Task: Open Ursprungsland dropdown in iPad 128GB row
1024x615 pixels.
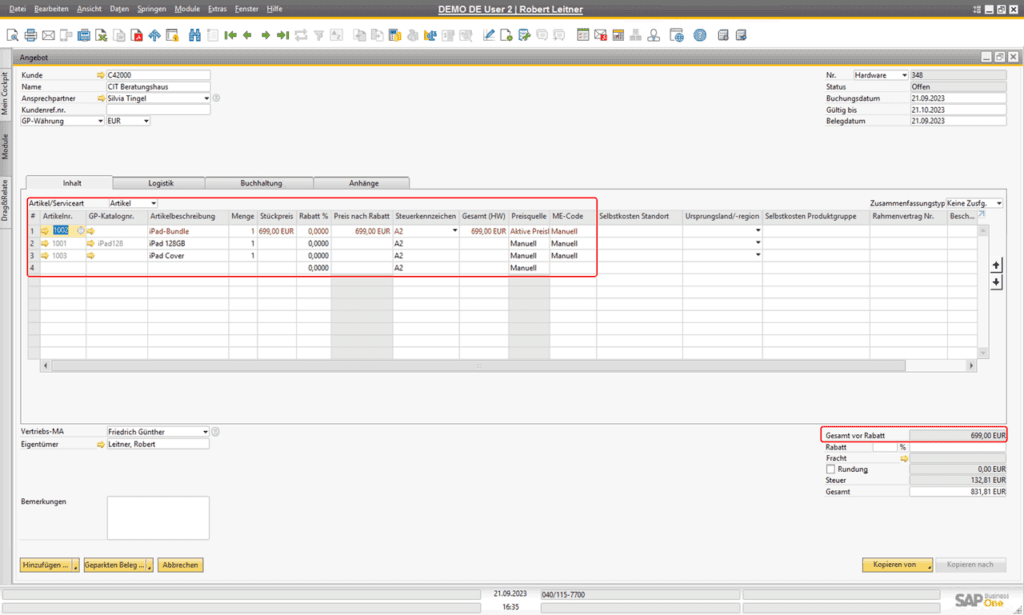Action: 758,244
